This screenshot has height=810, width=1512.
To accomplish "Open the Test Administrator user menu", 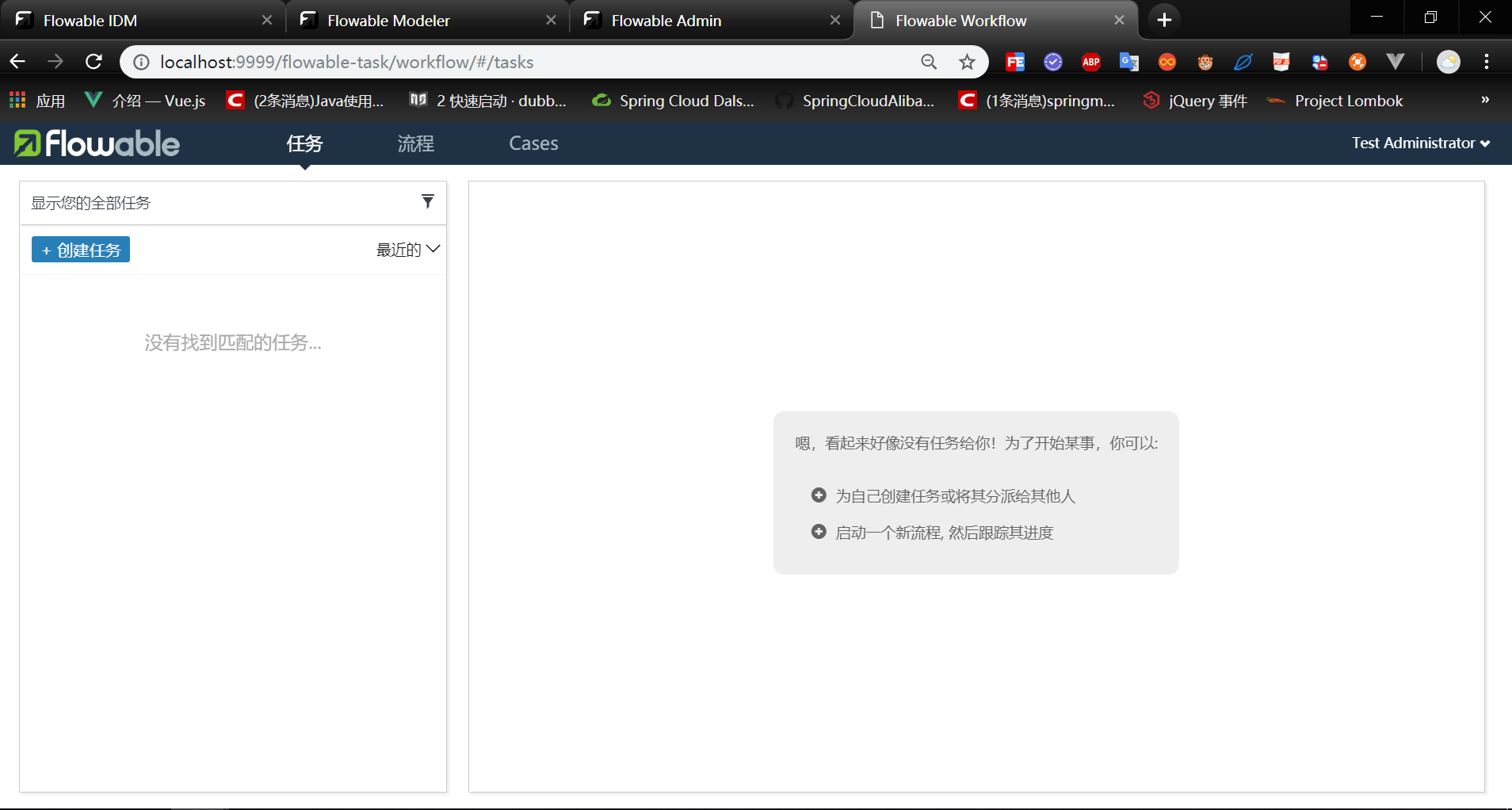I will [x=1419, y=143].
